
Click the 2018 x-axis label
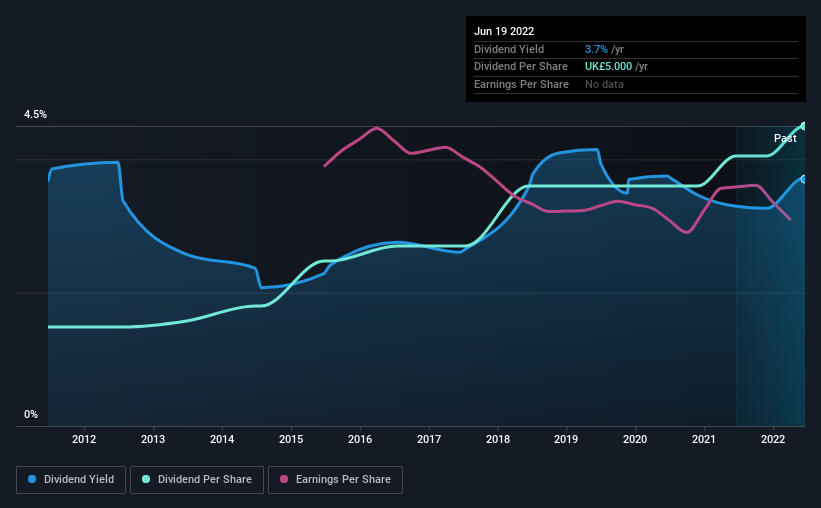498,439
